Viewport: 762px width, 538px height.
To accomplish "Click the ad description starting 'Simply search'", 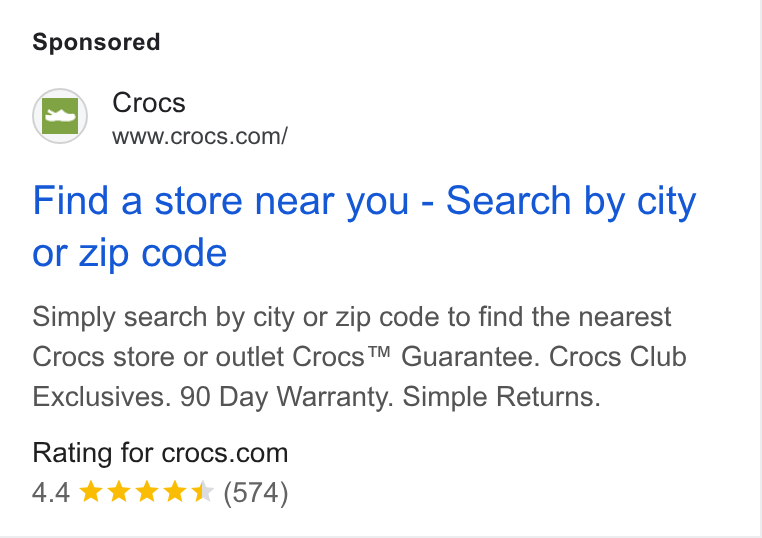I will (359, 357).
